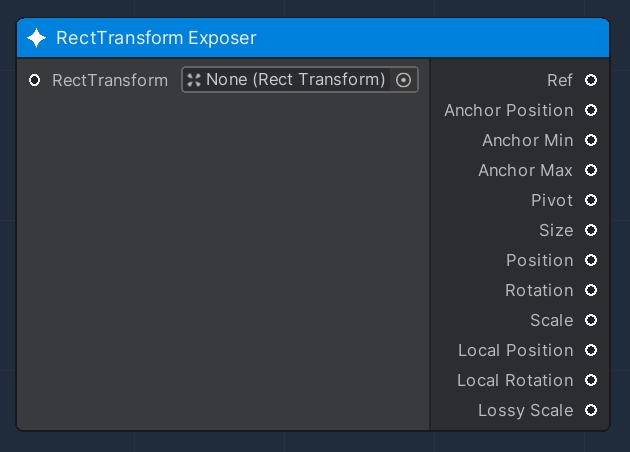Click the None (Rect Transform) object field
The height and width of the screenshot is (452, 630).
290,80
